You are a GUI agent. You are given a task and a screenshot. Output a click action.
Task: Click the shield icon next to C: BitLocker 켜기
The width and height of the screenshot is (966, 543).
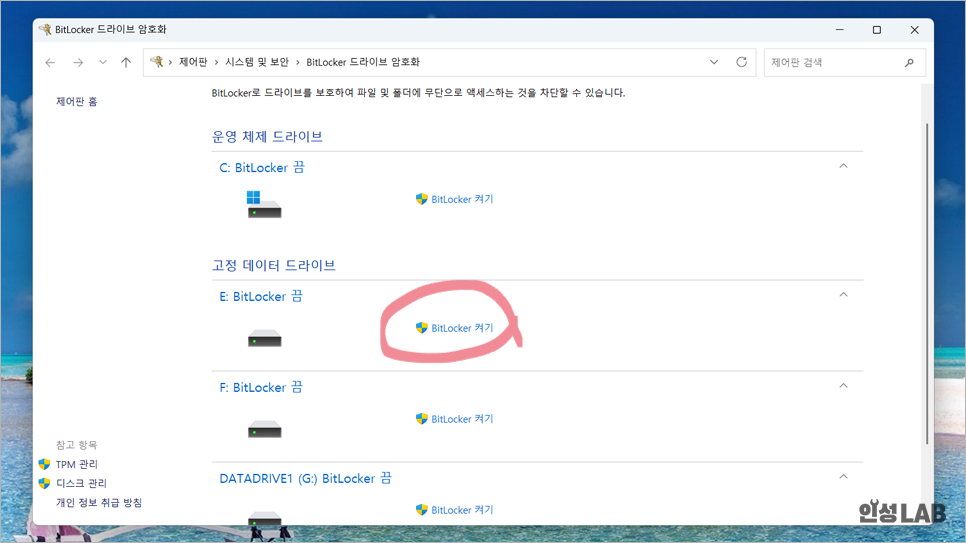421,199
